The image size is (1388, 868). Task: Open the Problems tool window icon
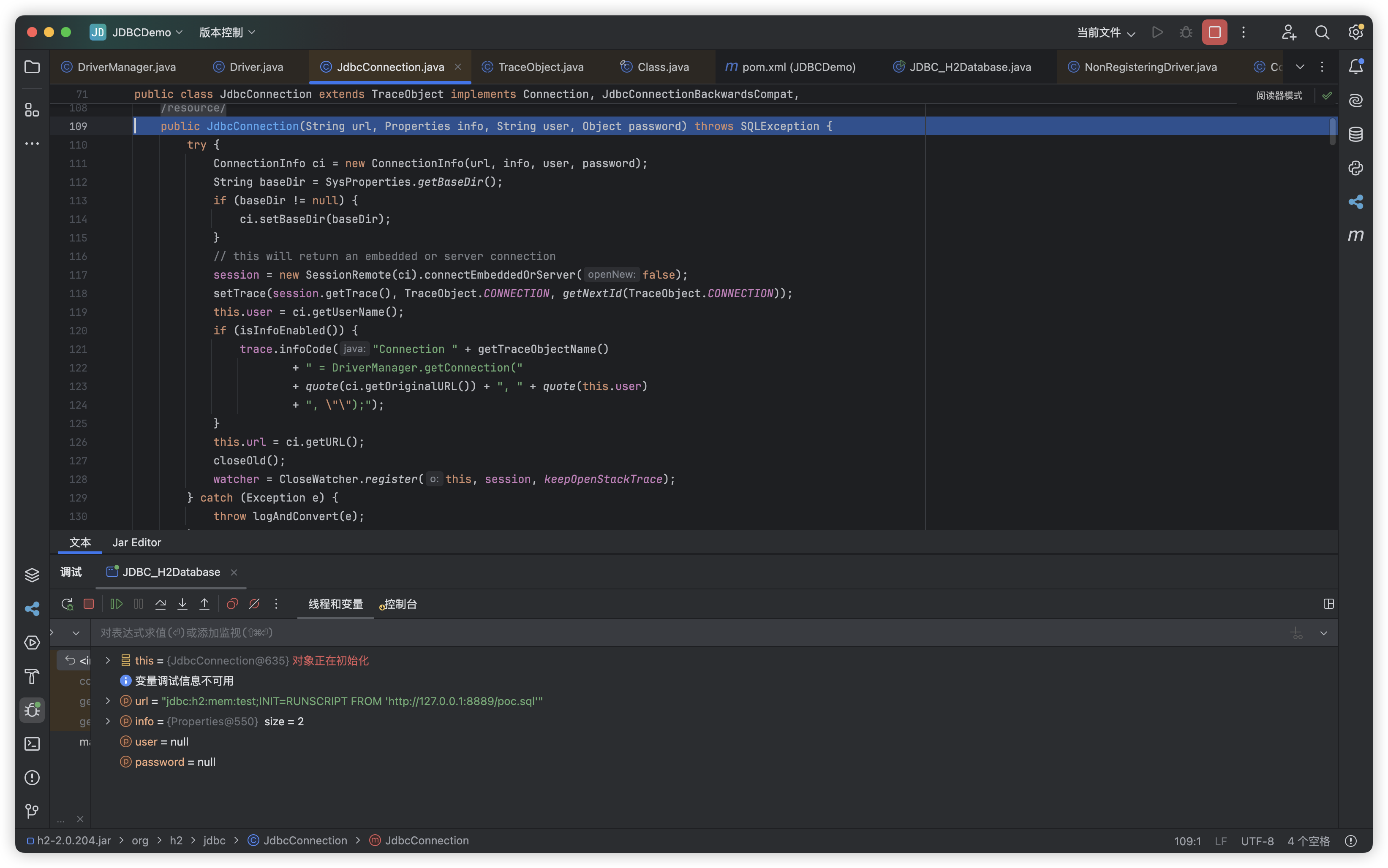coord(32,777)
